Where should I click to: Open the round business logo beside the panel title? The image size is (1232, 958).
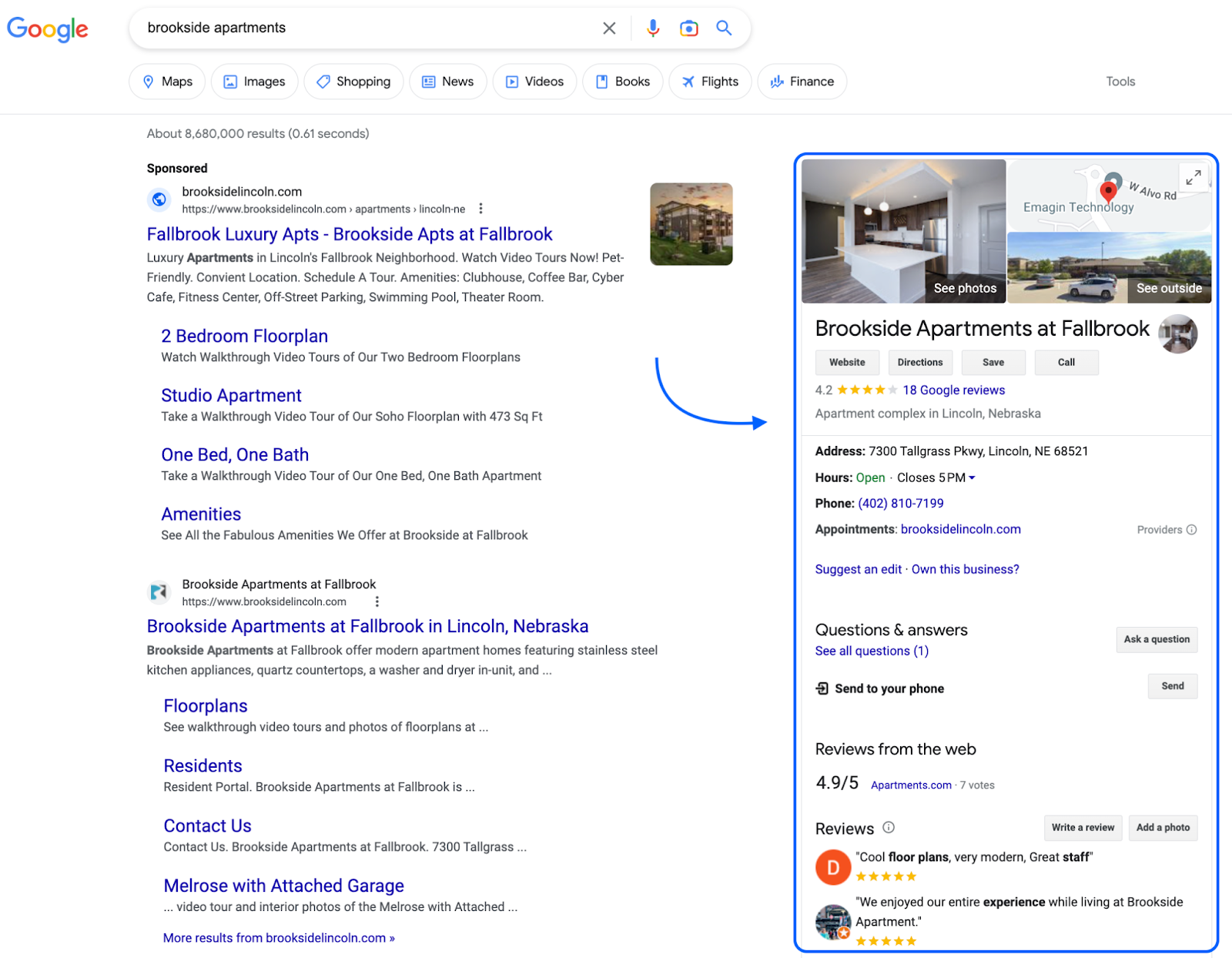[1178, 333]
